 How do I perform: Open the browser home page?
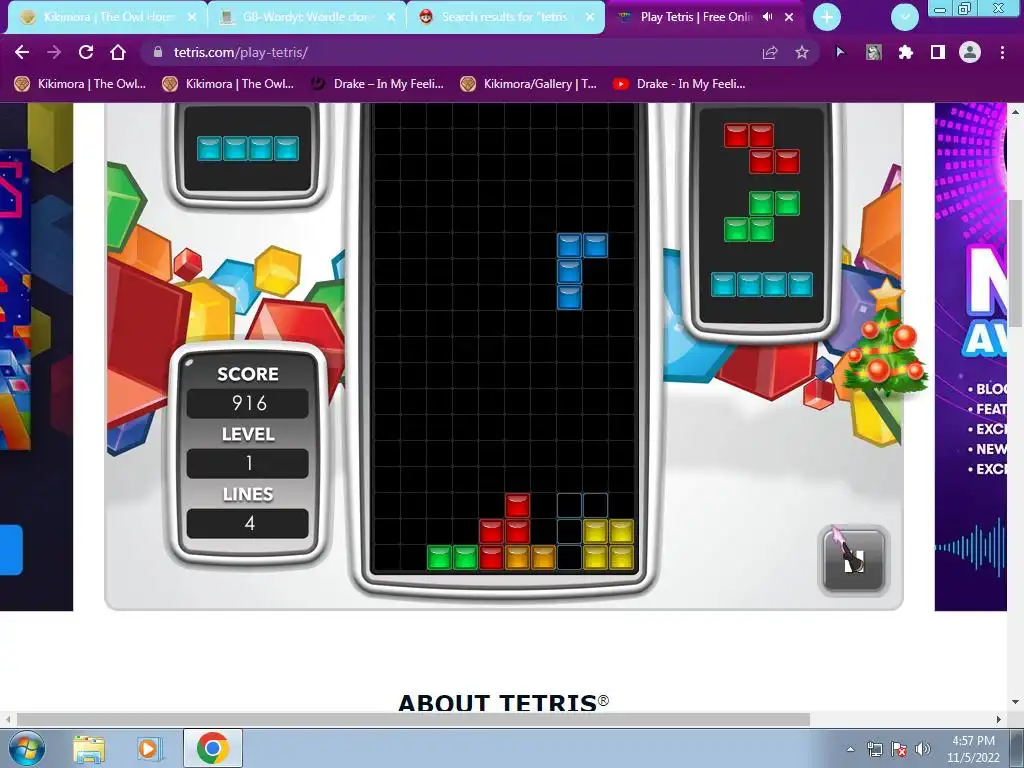118,52
